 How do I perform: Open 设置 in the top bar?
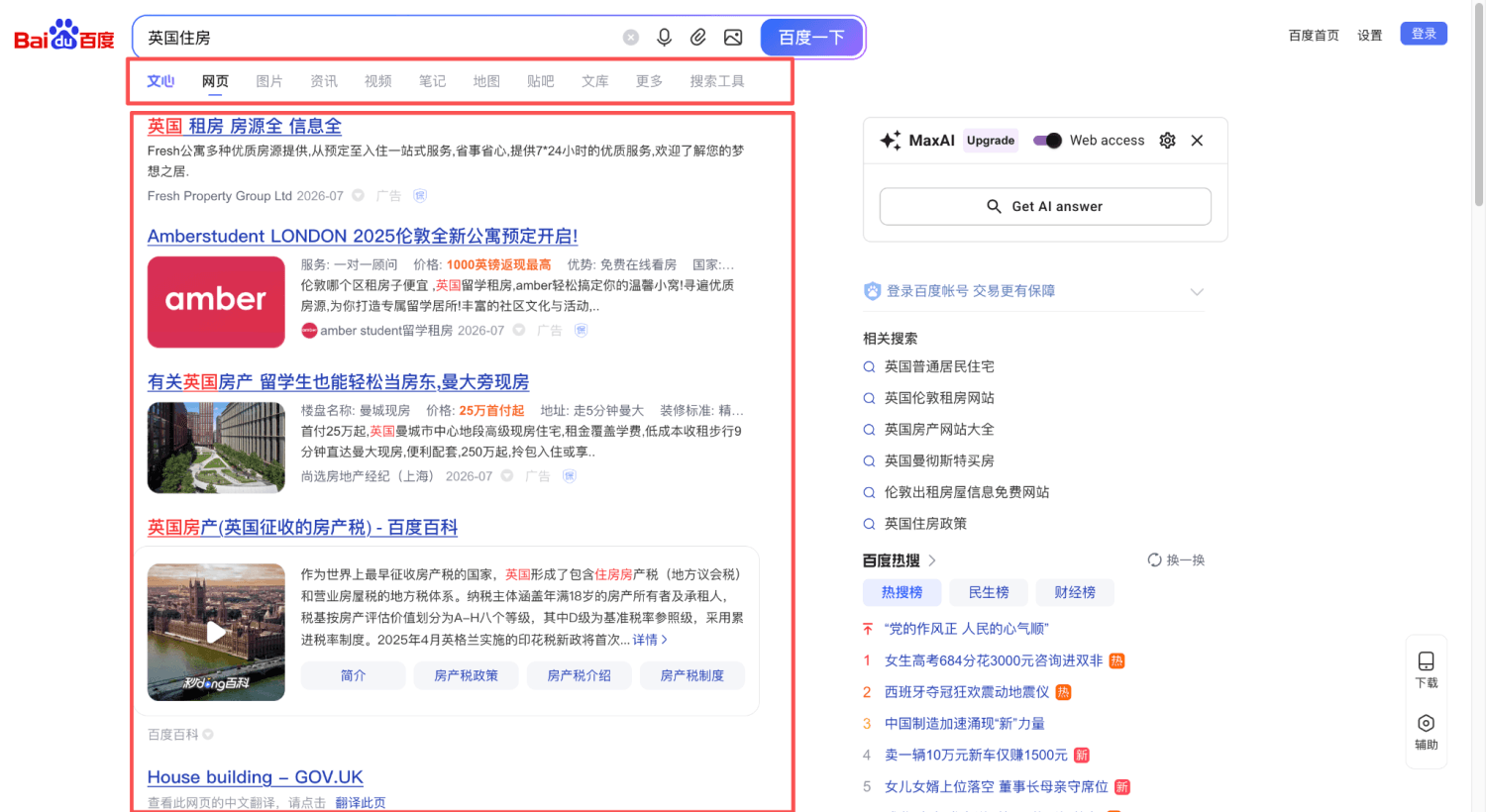(1370, 36)
